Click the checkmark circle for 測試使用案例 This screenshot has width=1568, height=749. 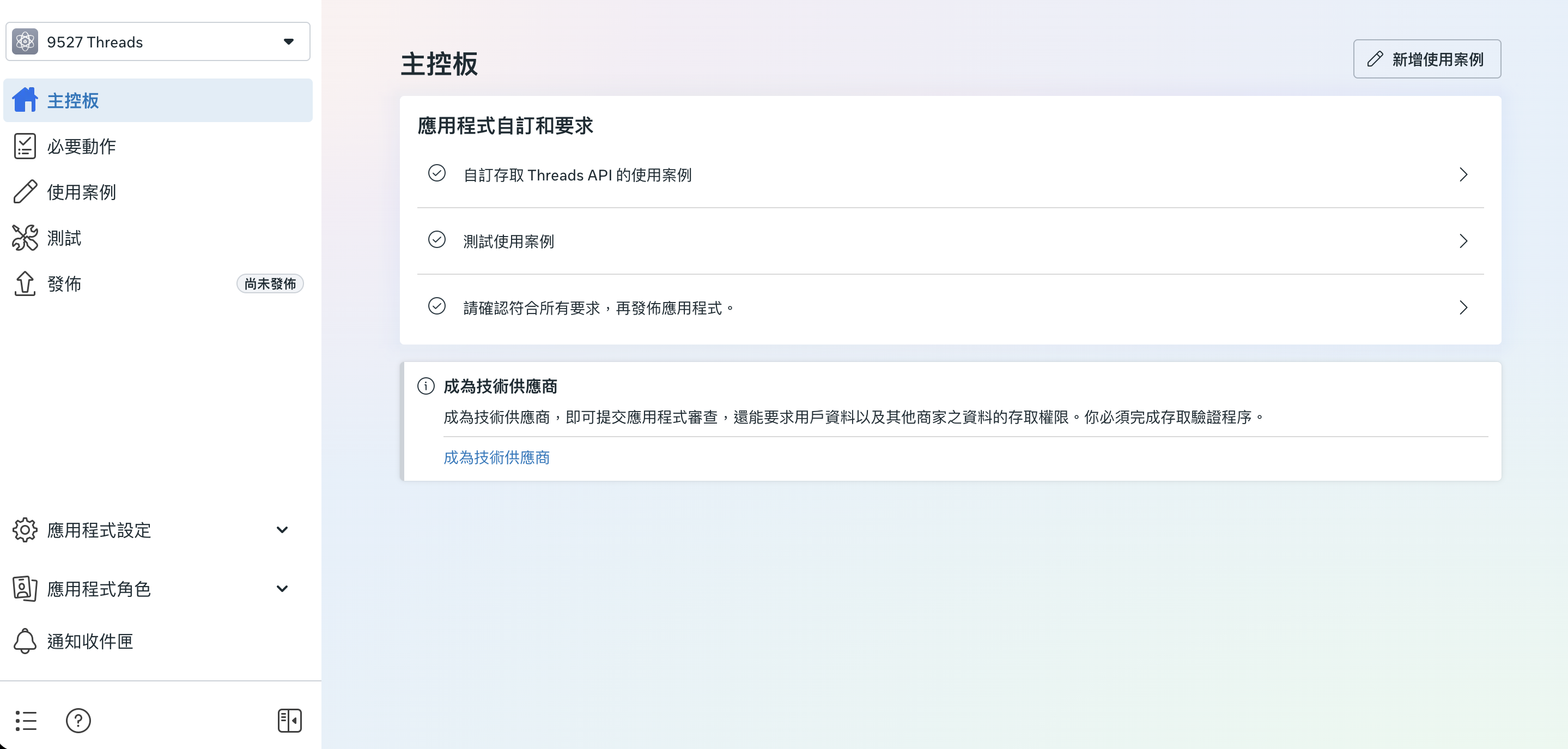pyautogui.click(x=436, y=240)
